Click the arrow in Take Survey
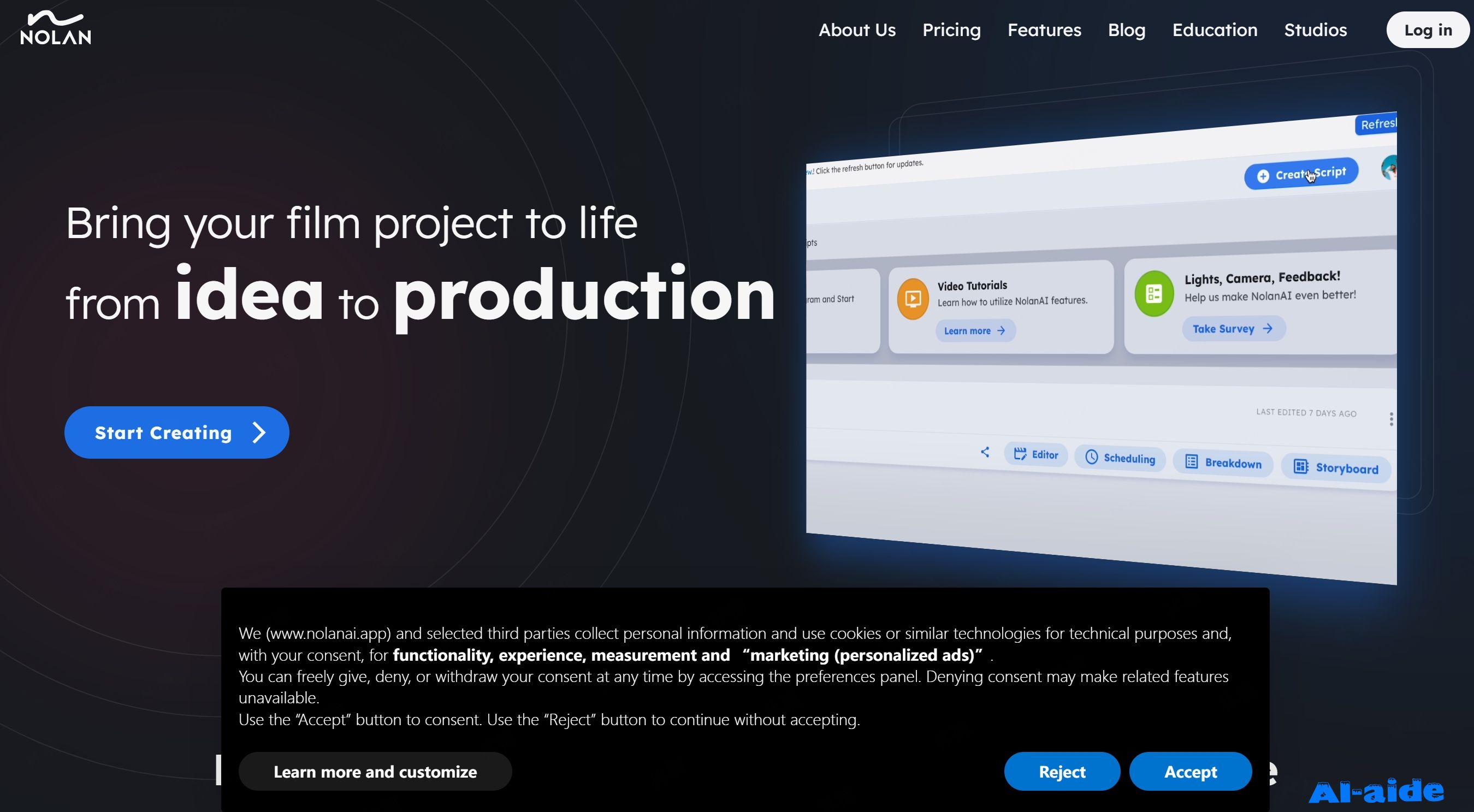This screenshot has width=1474, height=812. tap(1268, 329)
